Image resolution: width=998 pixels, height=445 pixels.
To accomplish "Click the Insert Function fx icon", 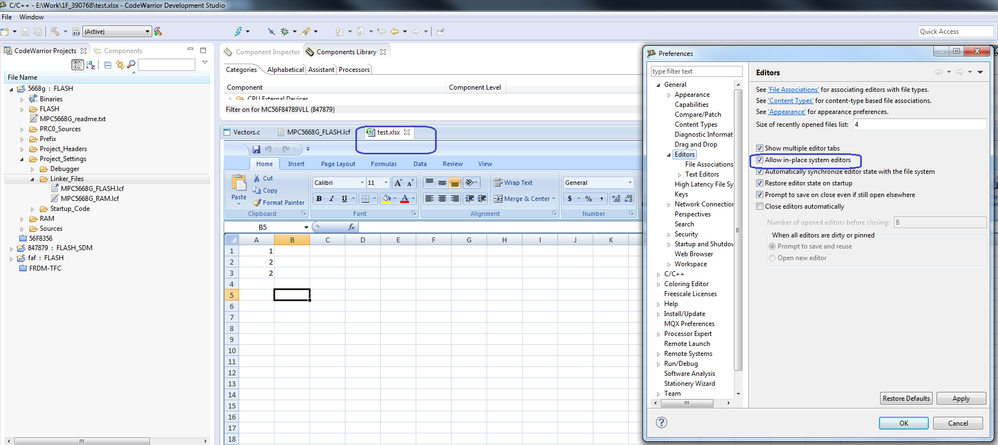I will click(351, 227).
